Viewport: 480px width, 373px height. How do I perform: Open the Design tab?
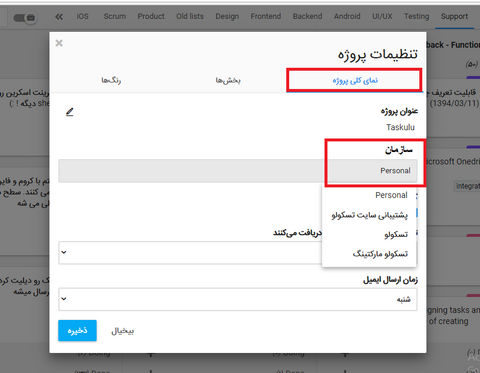point(227,16)
